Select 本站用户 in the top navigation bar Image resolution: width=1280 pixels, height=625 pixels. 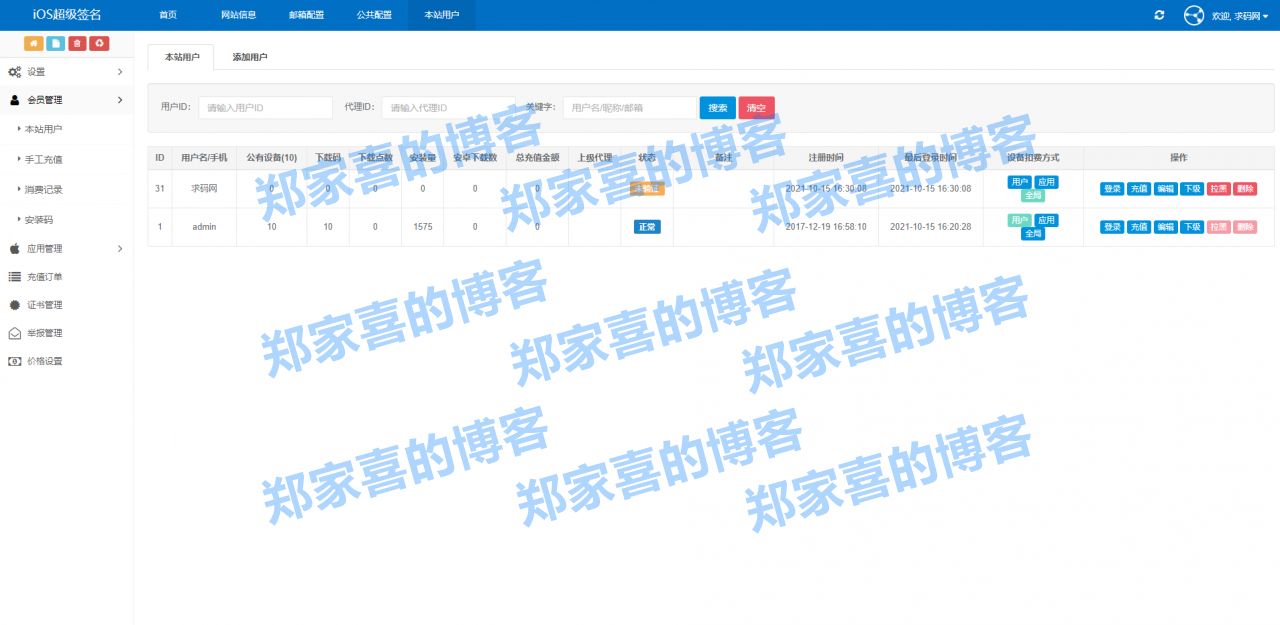442,15
